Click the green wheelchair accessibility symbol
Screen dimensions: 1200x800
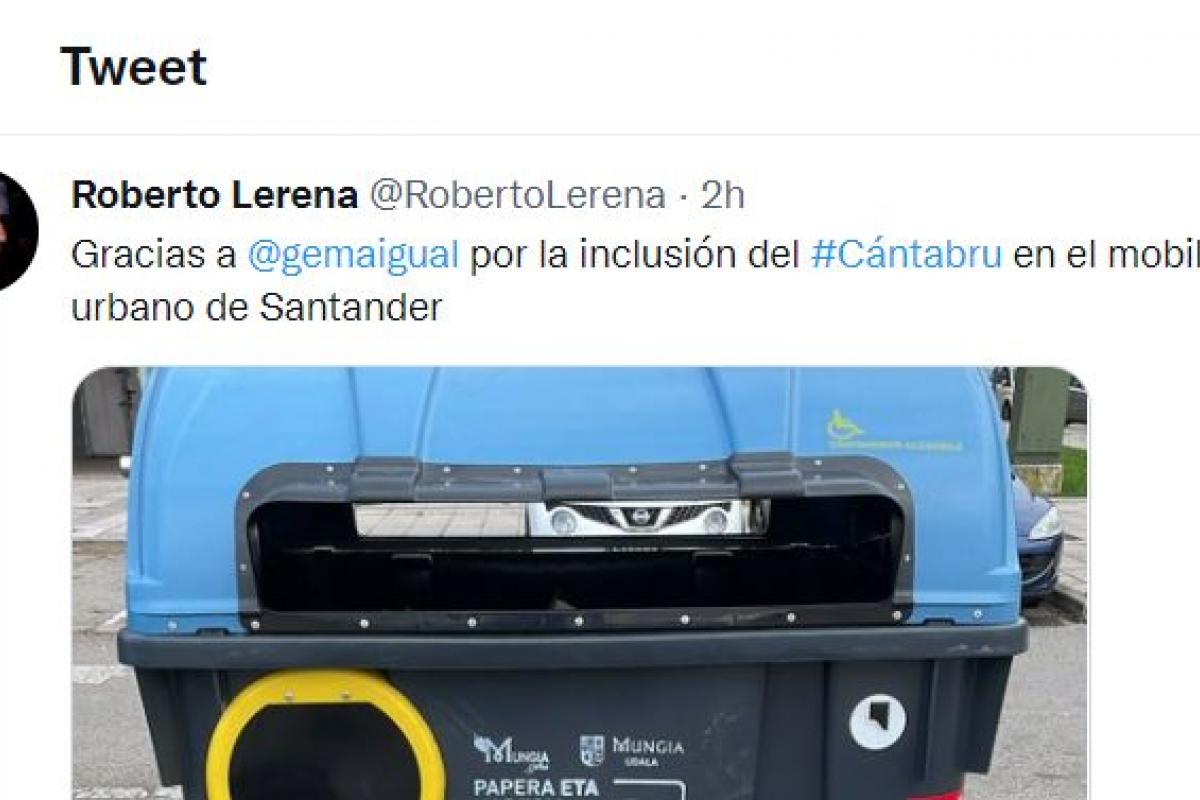click(845, 427)
